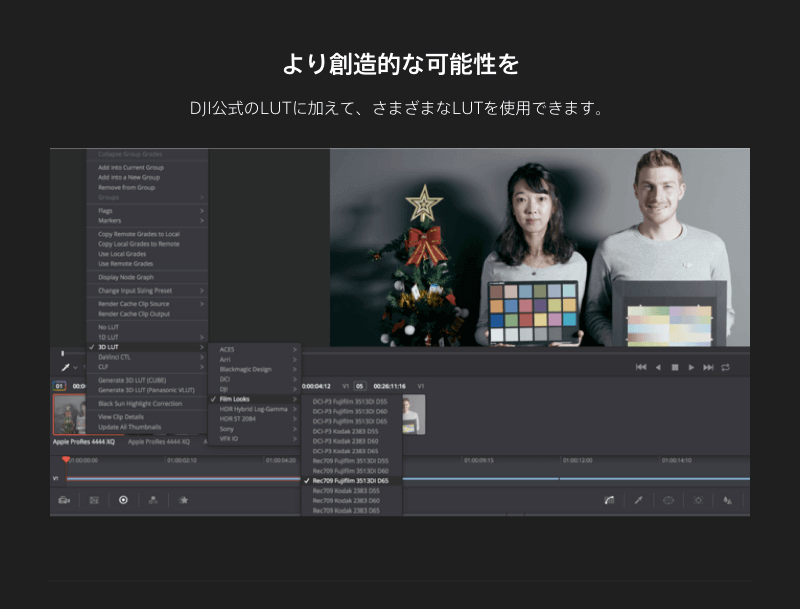This screenshot has width=800, height=609.
Task: Toggle loop playback in the viewer transport
Action: tap(726, 367)
